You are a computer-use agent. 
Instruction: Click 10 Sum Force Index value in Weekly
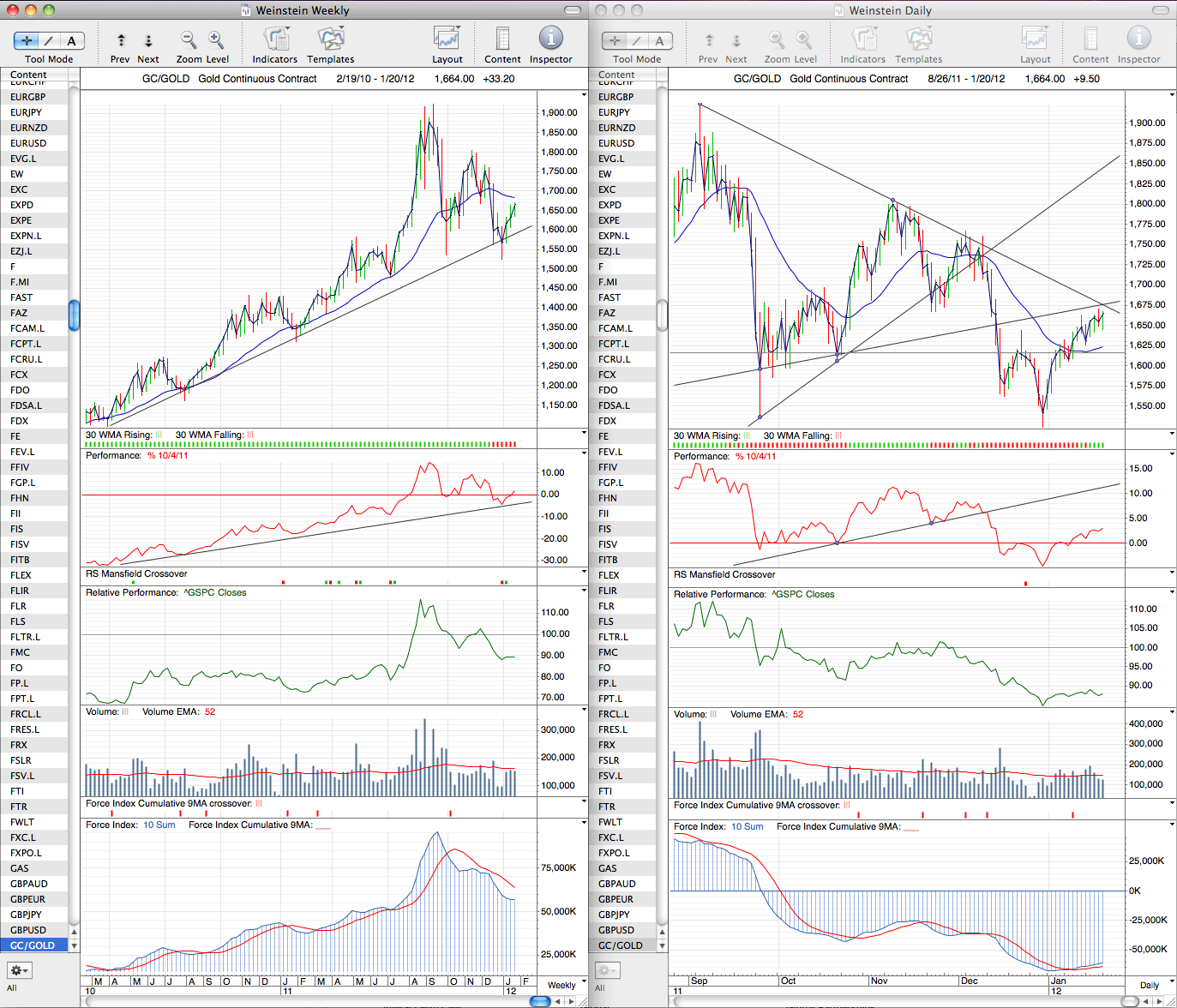click(x=159, y=825)
